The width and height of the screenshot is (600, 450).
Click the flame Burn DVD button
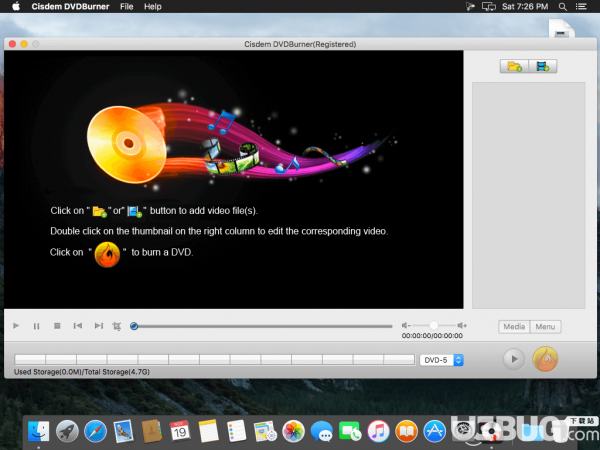pos(545,359)
